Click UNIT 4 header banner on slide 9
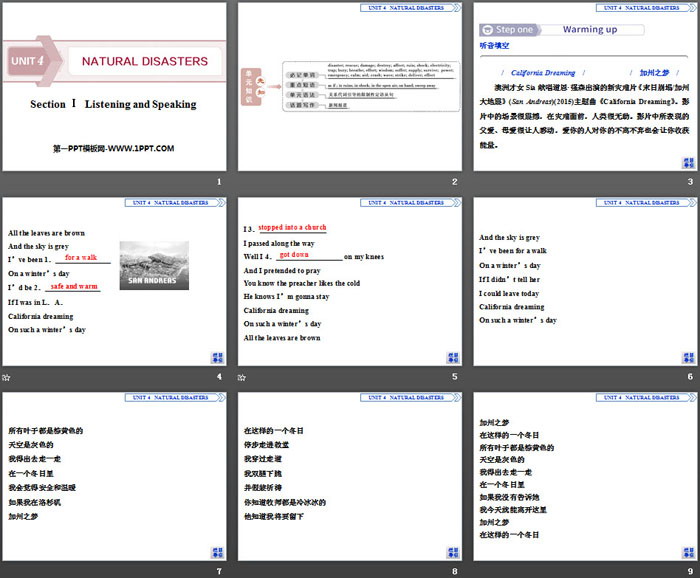The width and height of the screenshot is (700, 578). pos(646,397)
